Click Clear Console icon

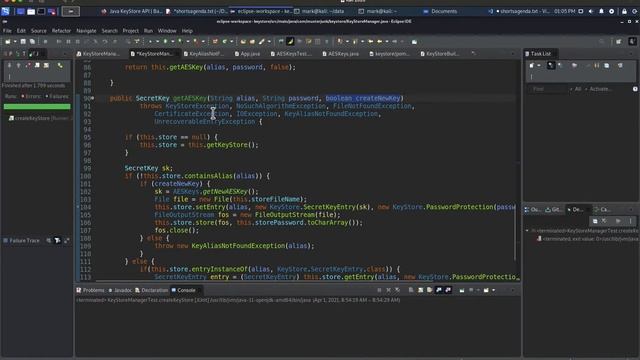[411, 290]
